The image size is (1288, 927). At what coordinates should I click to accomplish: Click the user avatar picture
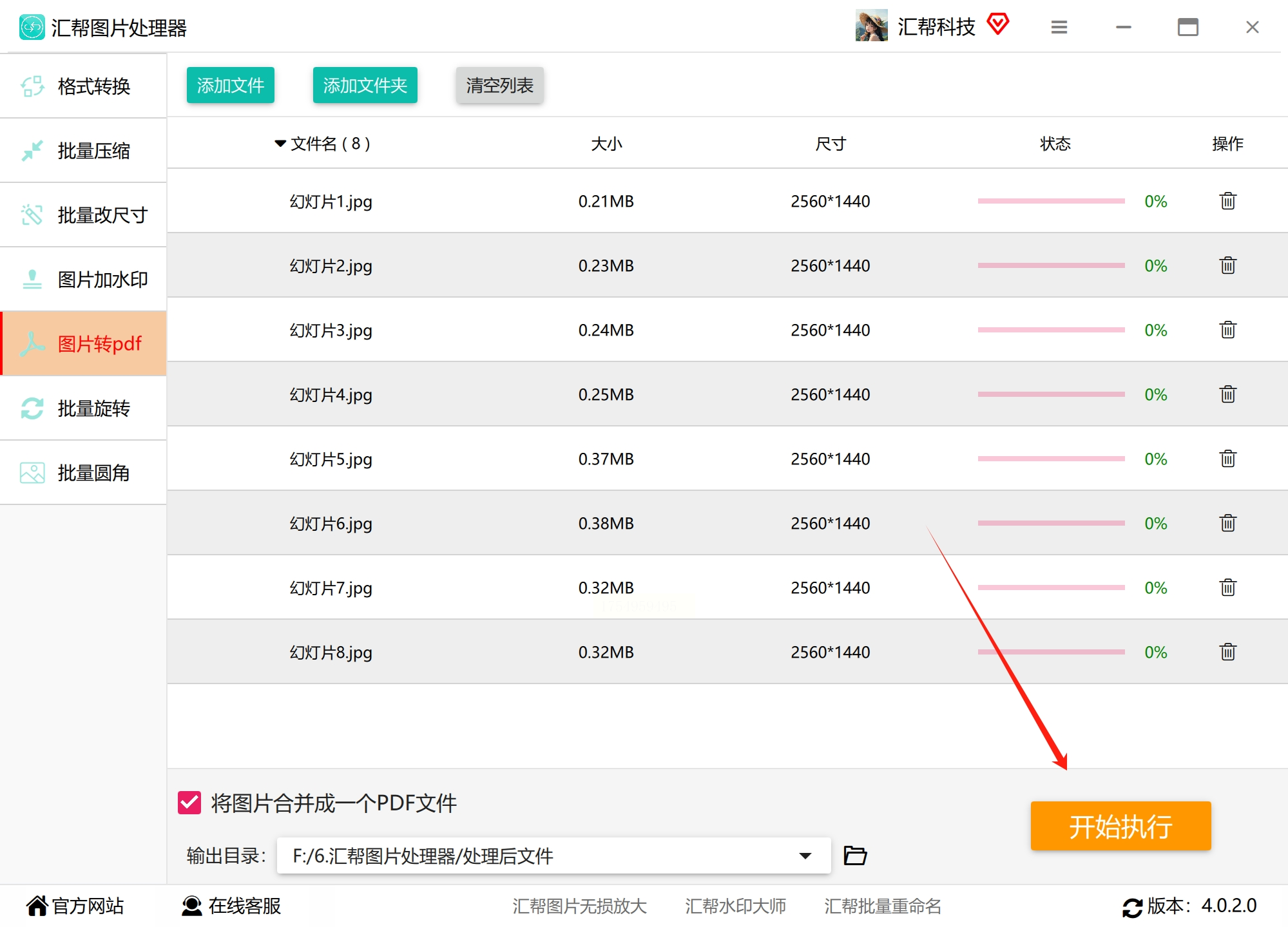pos(871,26)
